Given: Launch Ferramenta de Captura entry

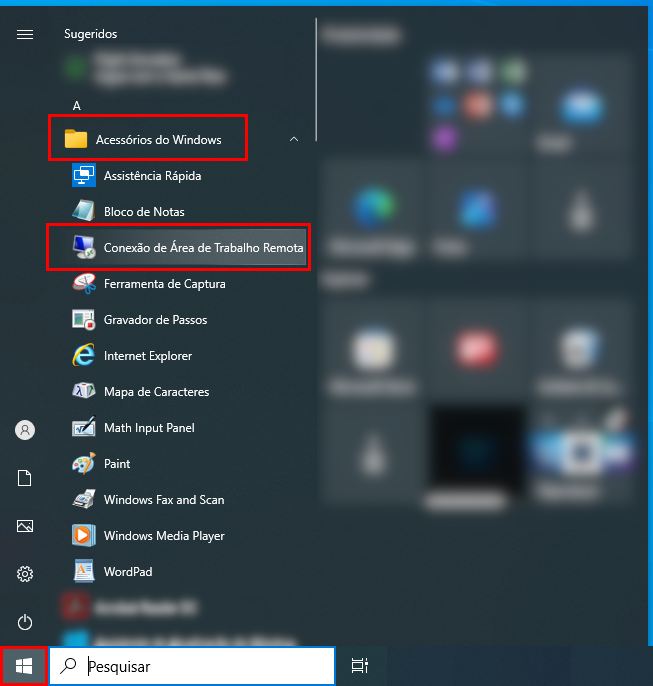Looking at the screenshot, I should point(164,284).
